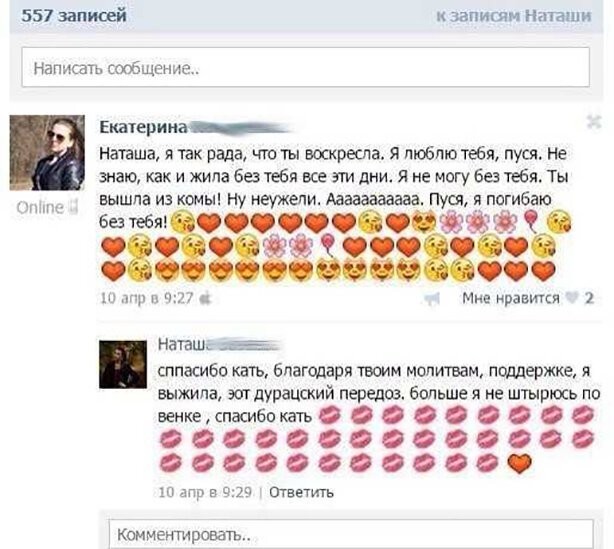Click the first kissing emoji after "без тебя!"
Screen dimensions: 614x549
182,222
